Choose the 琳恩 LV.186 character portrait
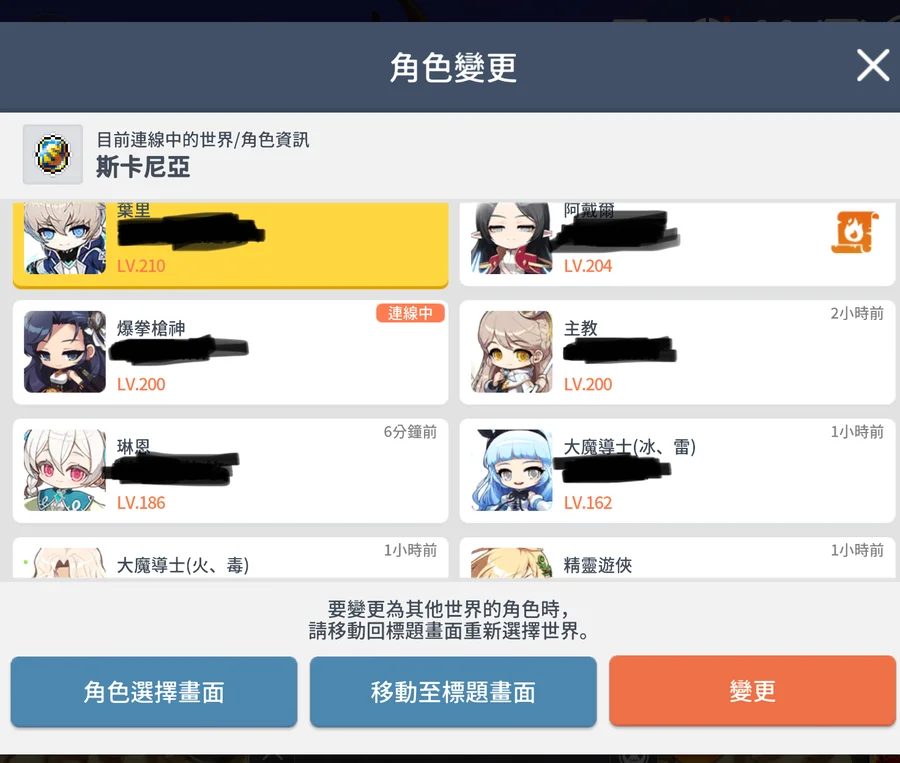Viewport: 900px width, 763px height. click(x=65, y=470)
